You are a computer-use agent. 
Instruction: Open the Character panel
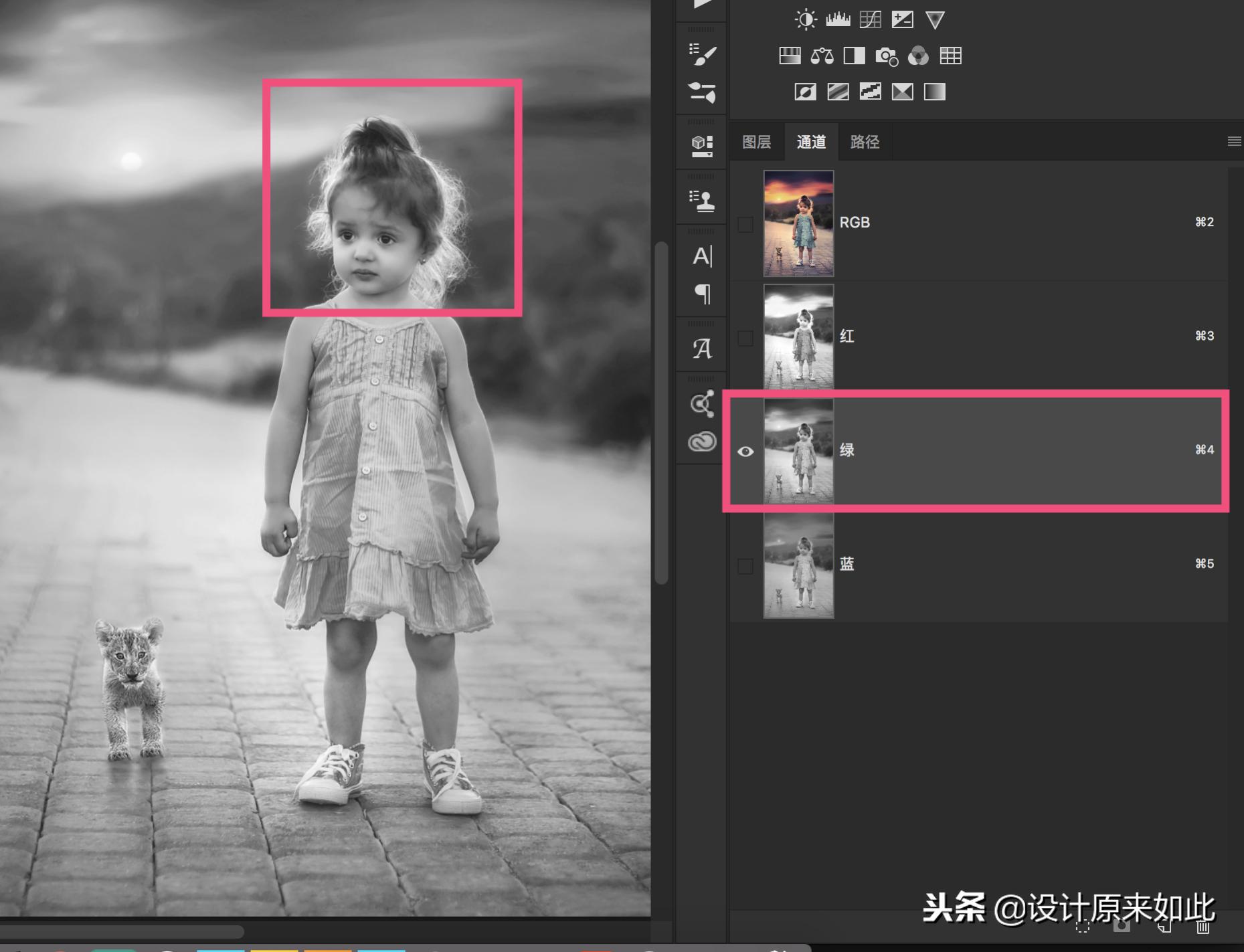click(x=702, y=256)
